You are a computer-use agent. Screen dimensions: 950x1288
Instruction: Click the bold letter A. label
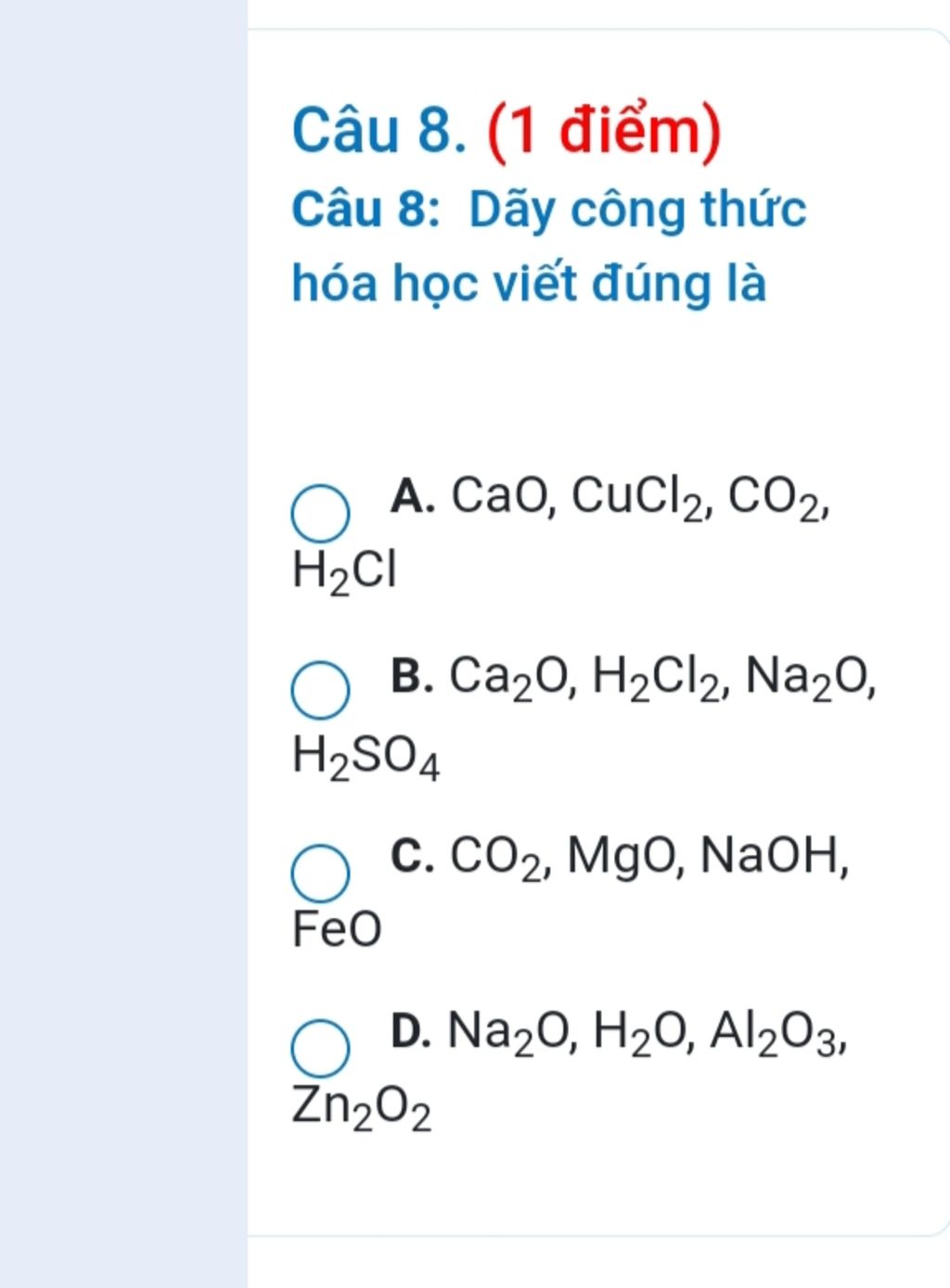tap(413, 495)
